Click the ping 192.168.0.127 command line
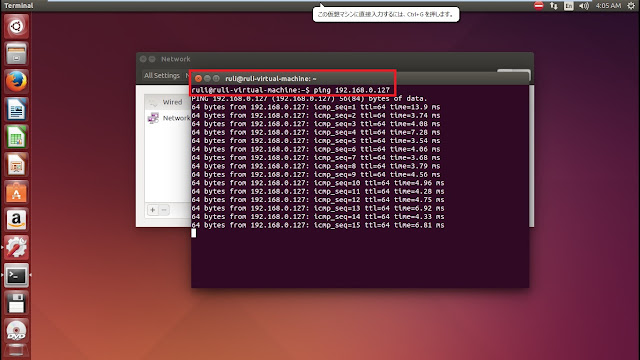Viewport: 640px width, 360px height. [291, 90]
